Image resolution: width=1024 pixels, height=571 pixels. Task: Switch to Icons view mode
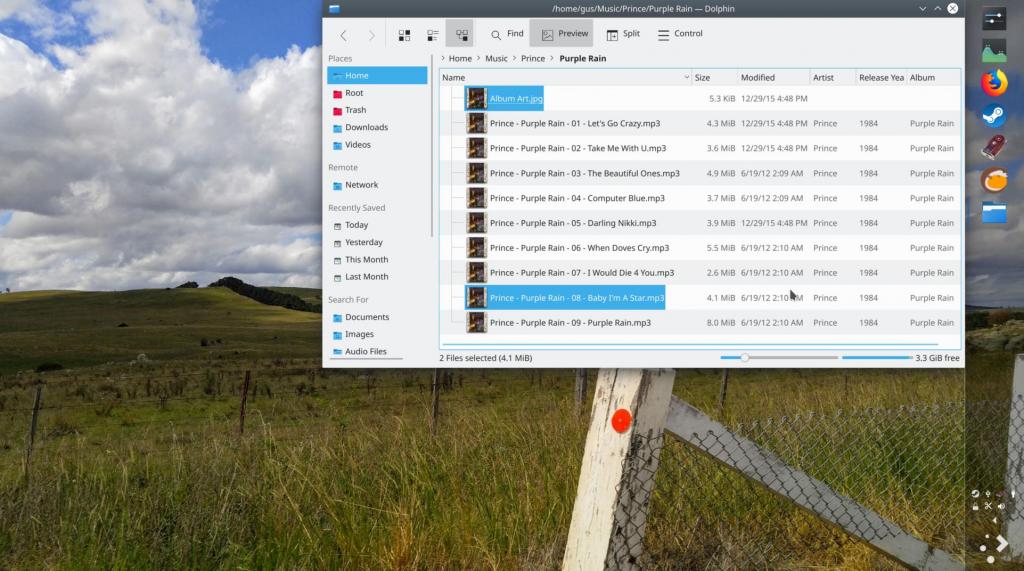tap(404, 35)
